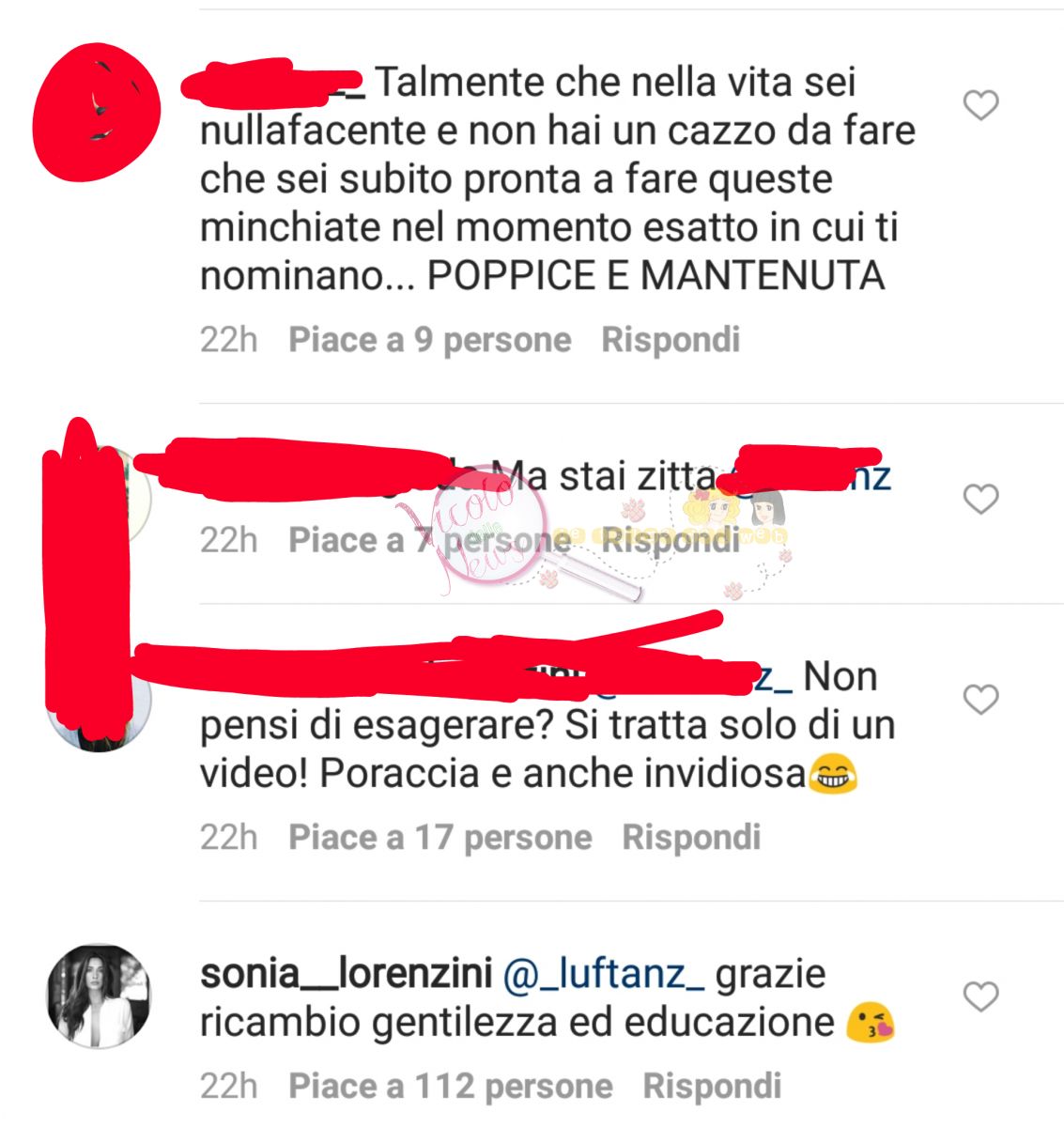The height and width of the screenshot is (1127, 1064).
Task: Reply to the "Ma stai zitta" comment
Action: 671,540
